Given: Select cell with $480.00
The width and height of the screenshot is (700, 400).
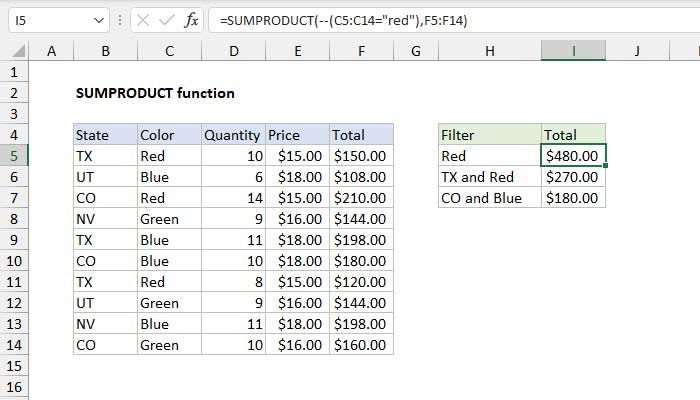Looking at the screenshot, I should 573,156.
